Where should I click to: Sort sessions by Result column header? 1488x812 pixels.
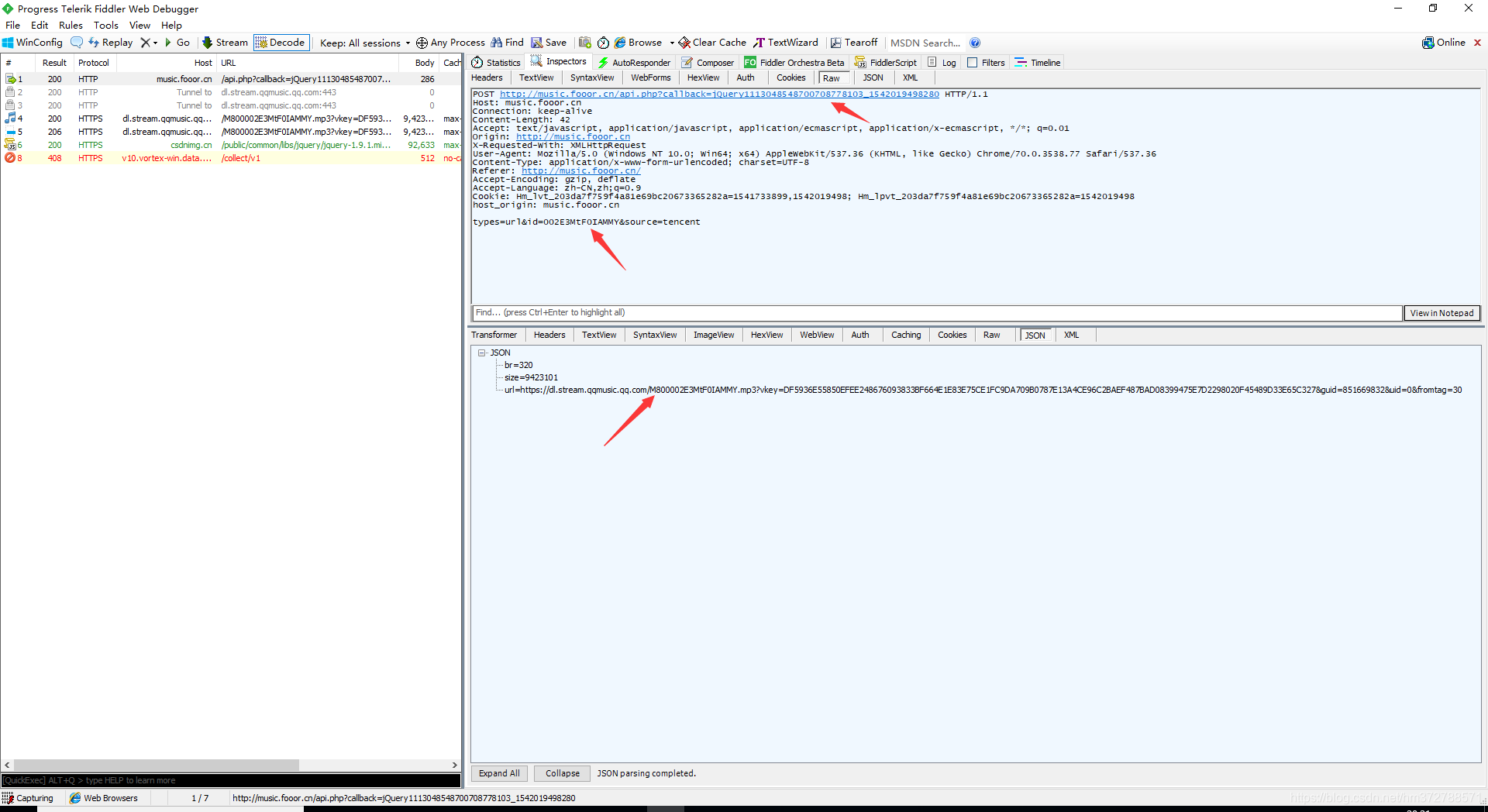point(54,63)
